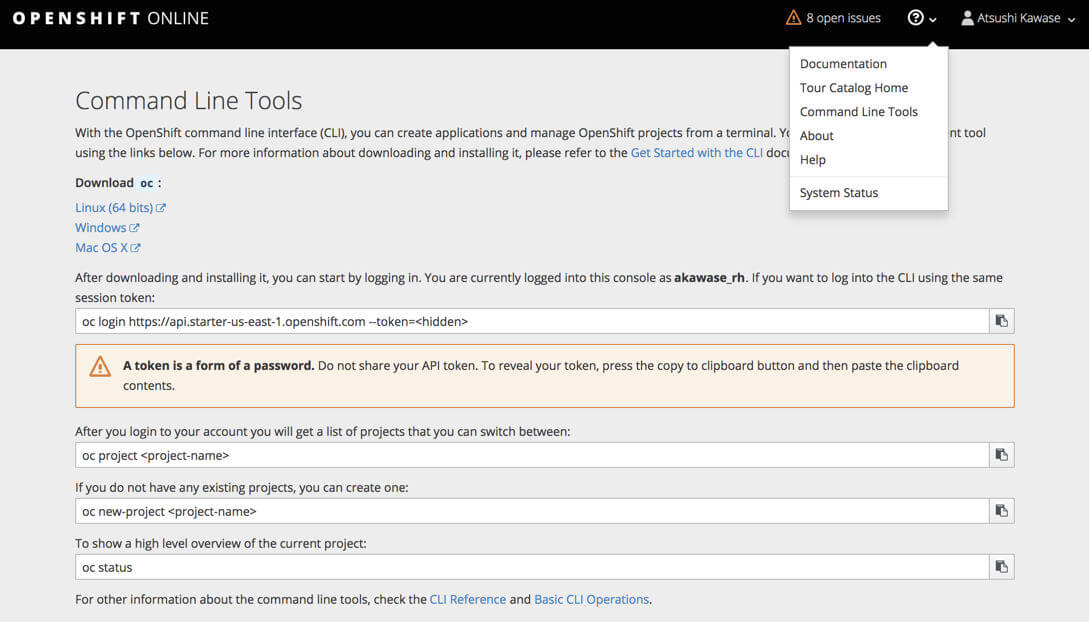This screenshot has width=1089, height=622.
Task: Click the user avatar icon beside Atsushi Kawase
Action: click(x=967, y=18)
